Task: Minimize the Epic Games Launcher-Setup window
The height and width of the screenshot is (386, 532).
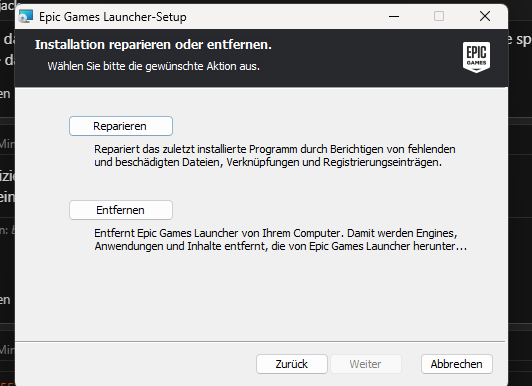Action: pos(394,16)
